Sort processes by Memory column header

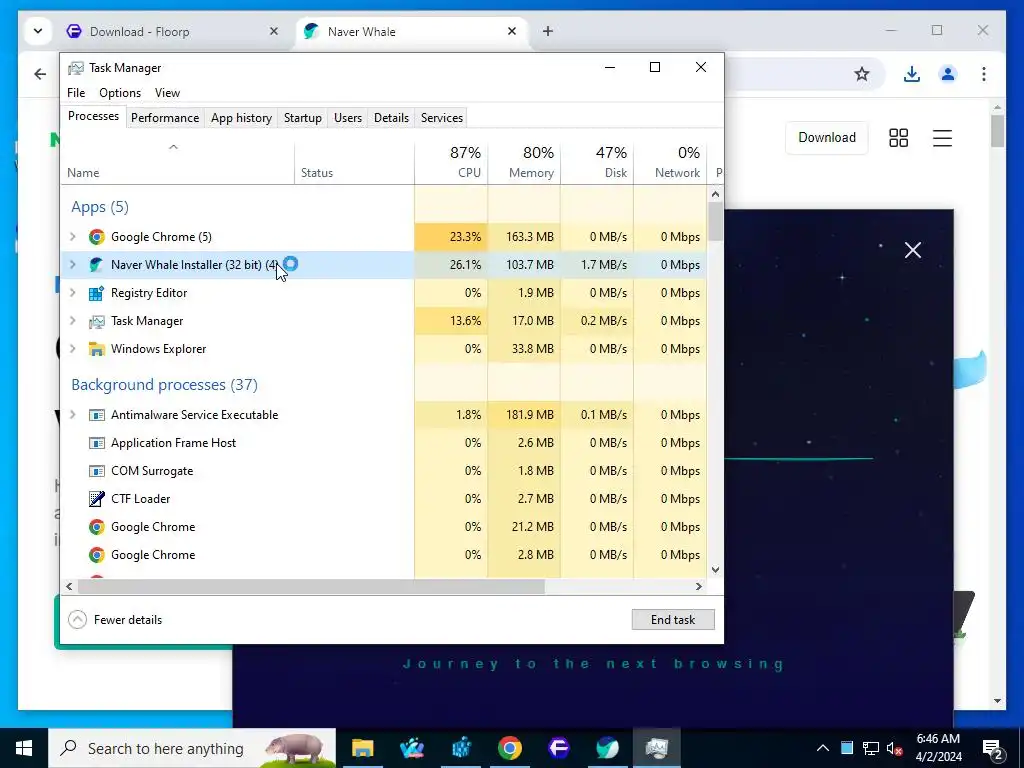click(x=524, y=162)
